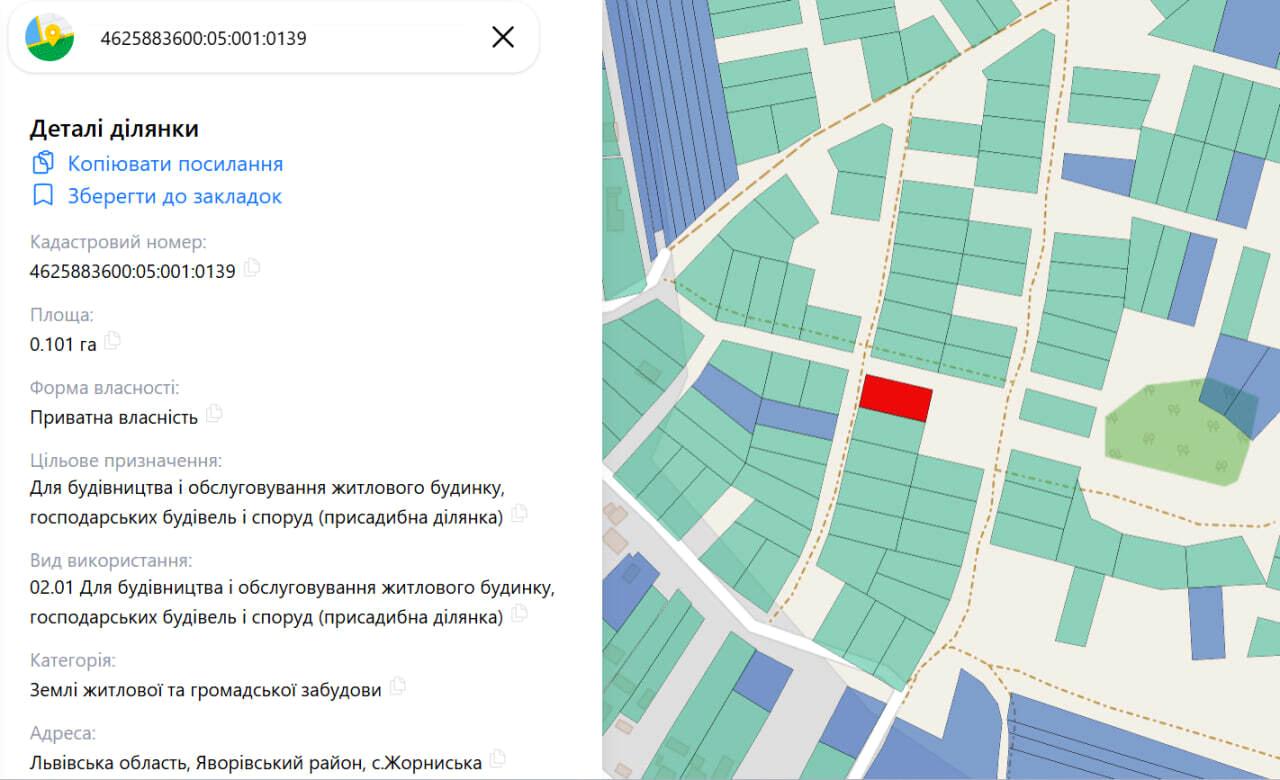Click Землі житлової та громадської забудови text
Viewport: 1280px width, 780px height.
206,690
